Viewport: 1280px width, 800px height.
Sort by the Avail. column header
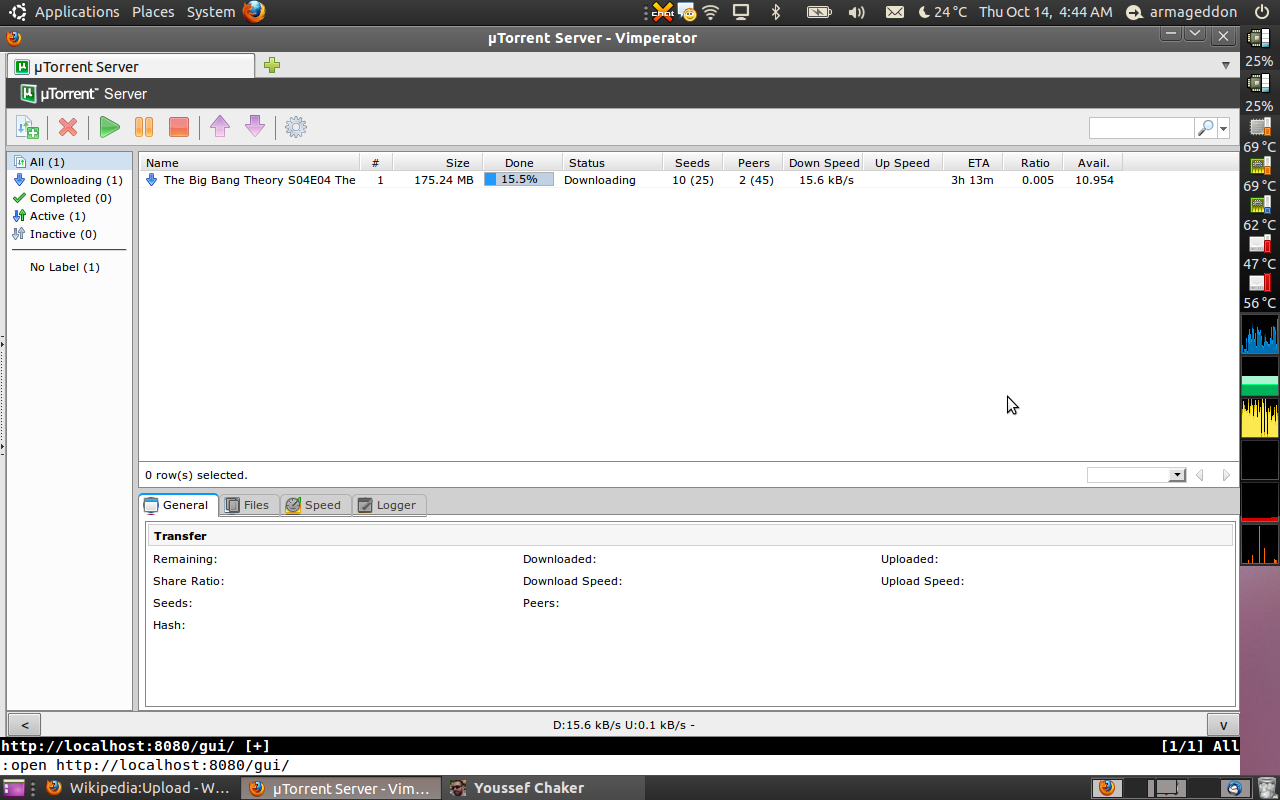click(x=1093, y=162)
